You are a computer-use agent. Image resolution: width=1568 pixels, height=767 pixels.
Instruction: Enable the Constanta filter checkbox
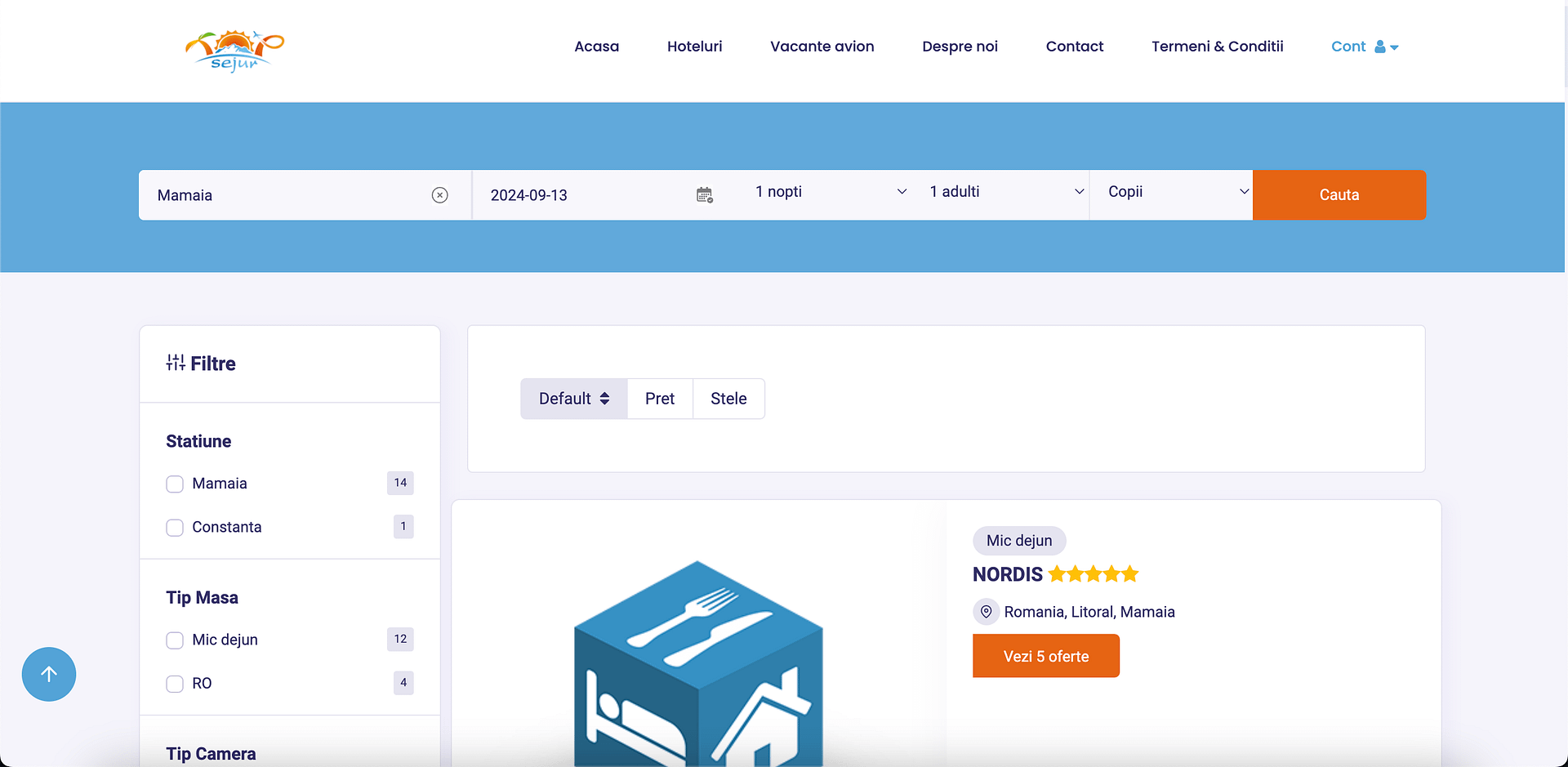[x=174, y=527]
